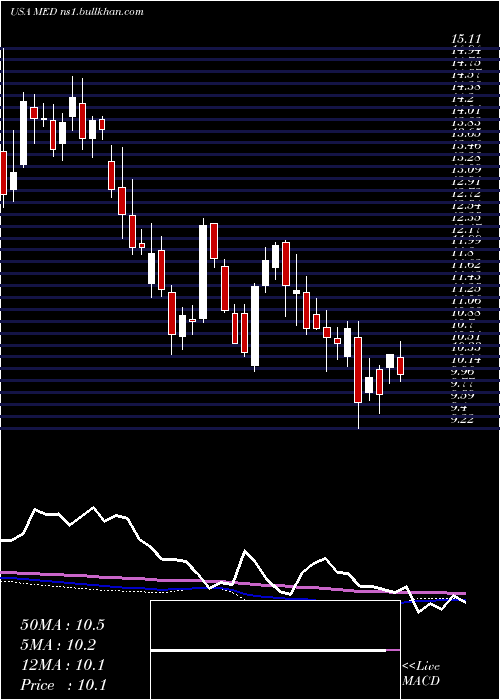Viewport: 500px width, 700px height.
Task: Click the '50MA : 10.5' readout
Action: pyautogui.click(x=62, y=625)
